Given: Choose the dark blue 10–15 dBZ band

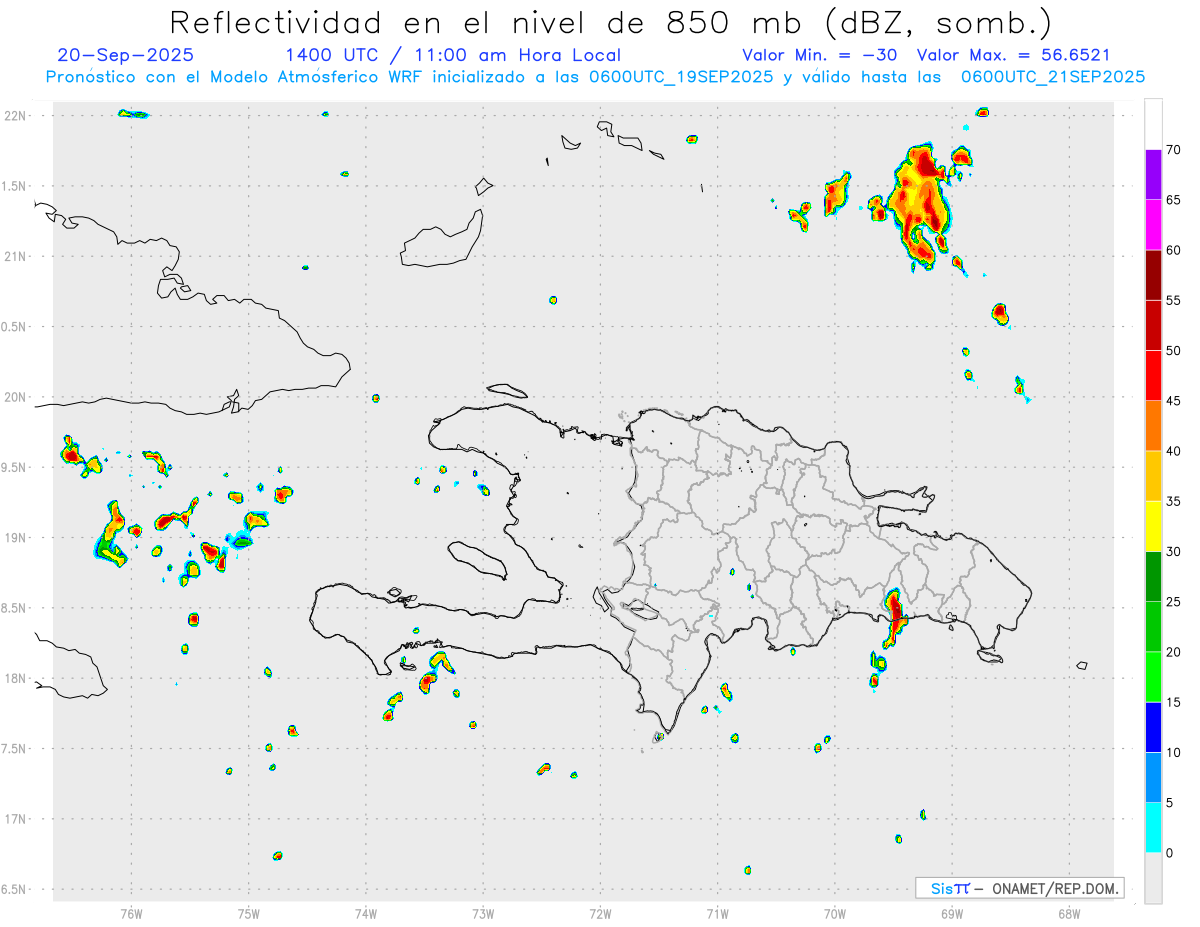Looking at the screenshot, I should point(1153,727).
